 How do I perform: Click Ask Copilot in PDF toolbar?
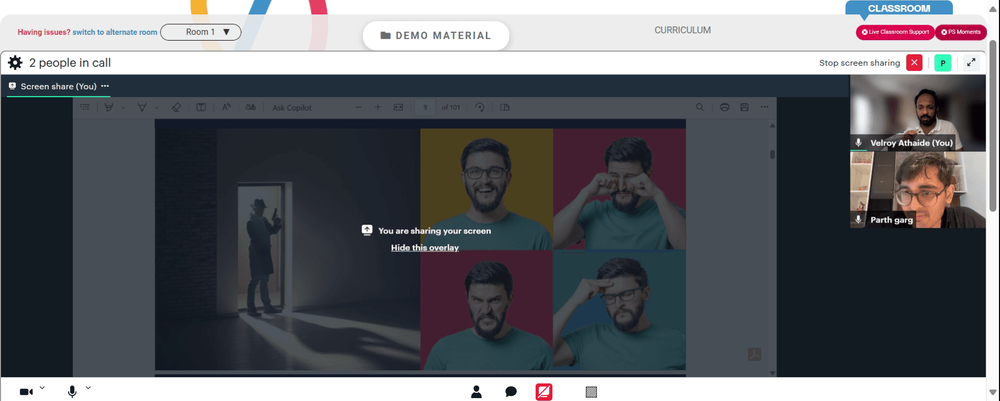click(x=292, y=108)
